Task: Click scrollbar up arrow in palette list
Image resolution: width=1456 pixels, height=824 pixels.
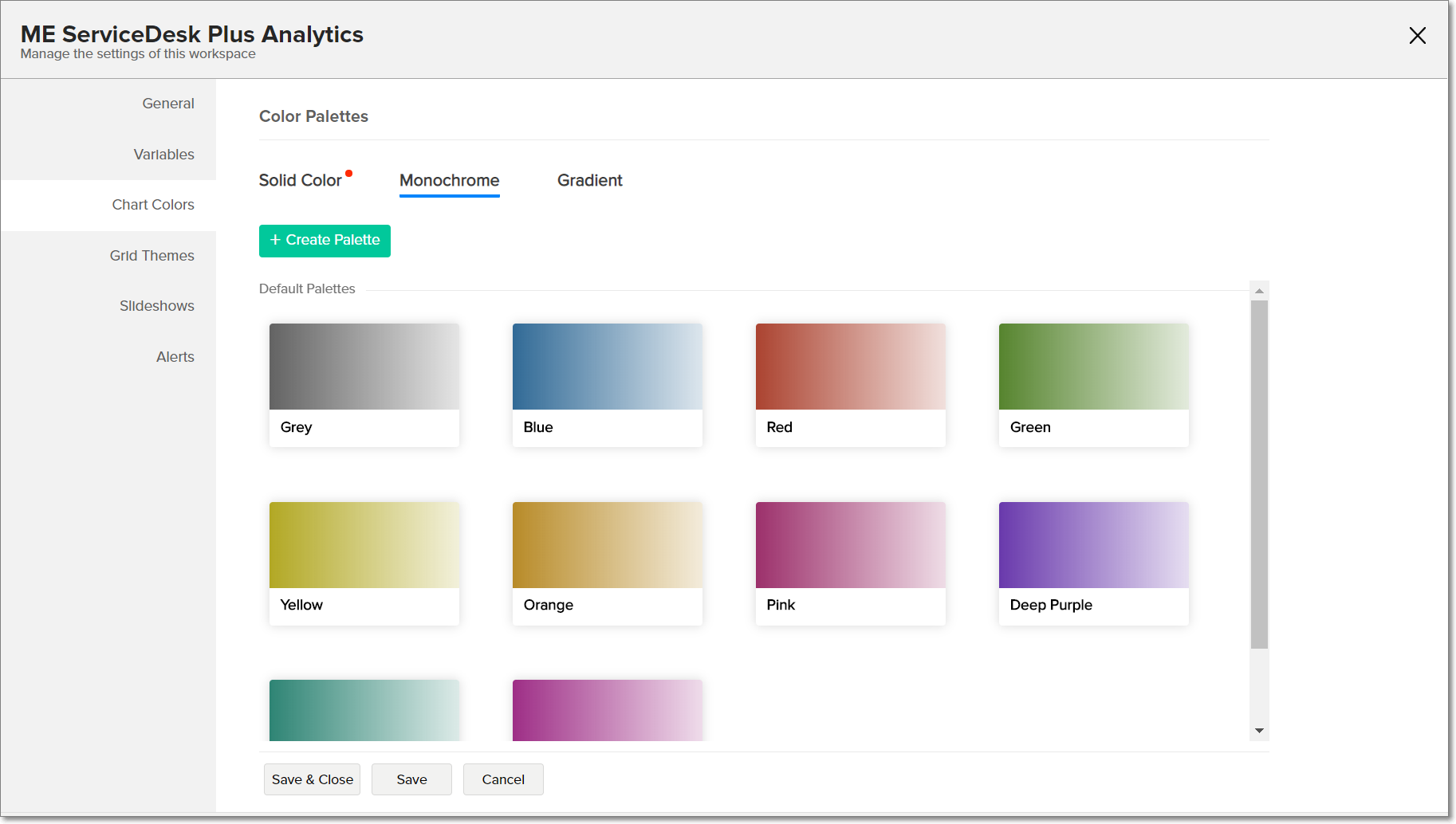Action: (x=1259, y=291)
